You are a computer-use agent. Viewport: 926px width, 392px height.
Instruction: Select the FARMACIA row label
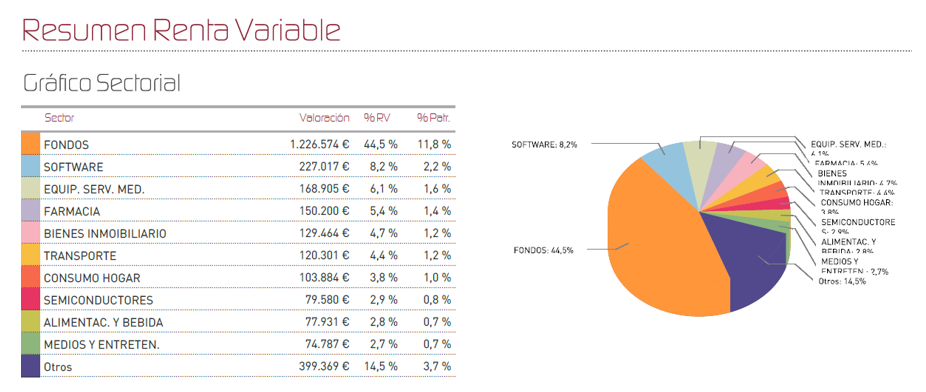tap(63, 211)
